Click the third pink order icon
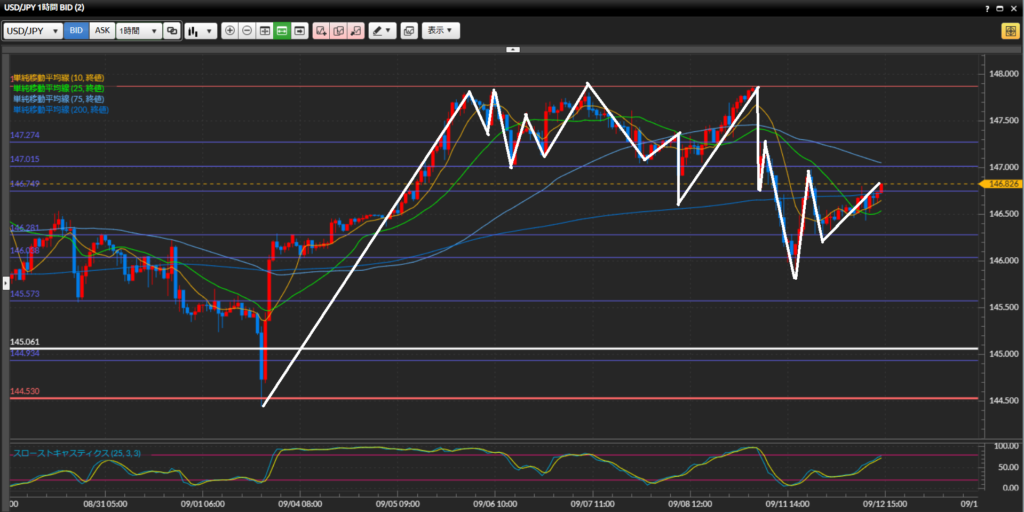The image size is (1024, 512). (354, 31)
